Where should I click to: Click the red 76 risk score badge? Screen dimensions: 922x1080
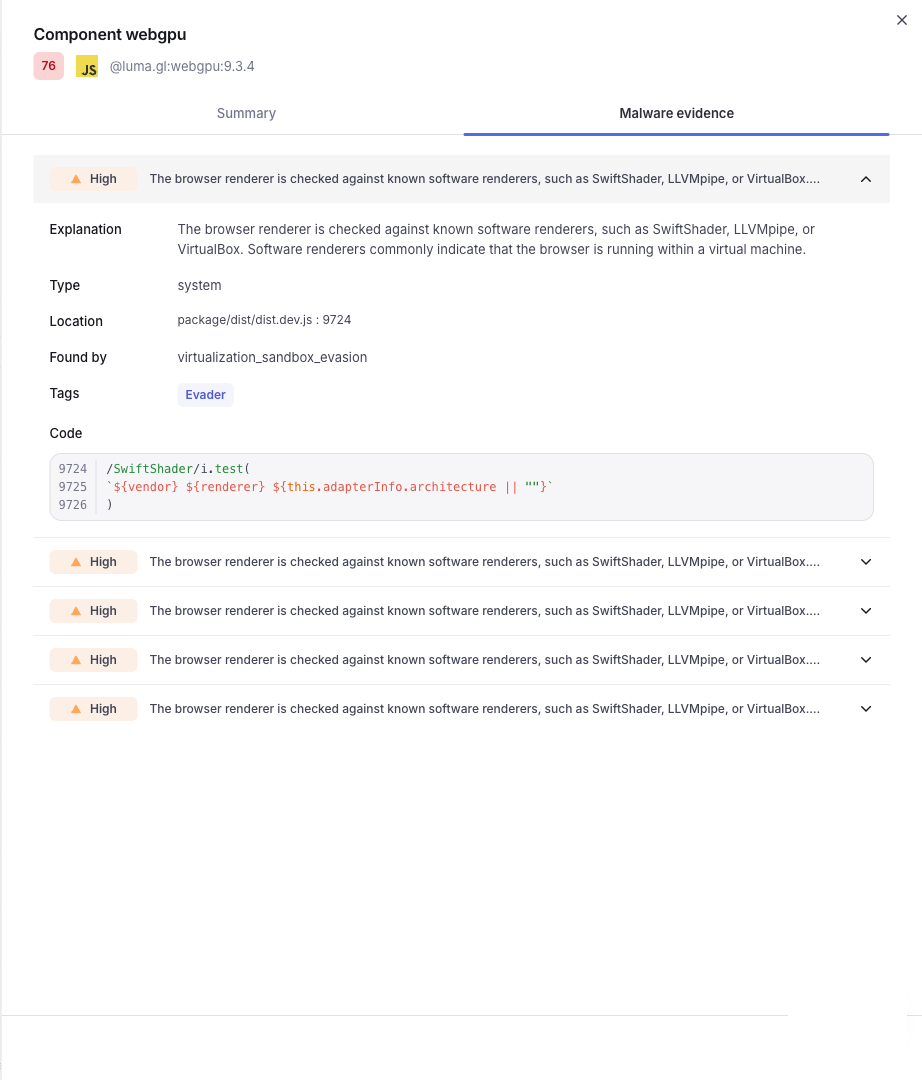(x=49, y=66)
